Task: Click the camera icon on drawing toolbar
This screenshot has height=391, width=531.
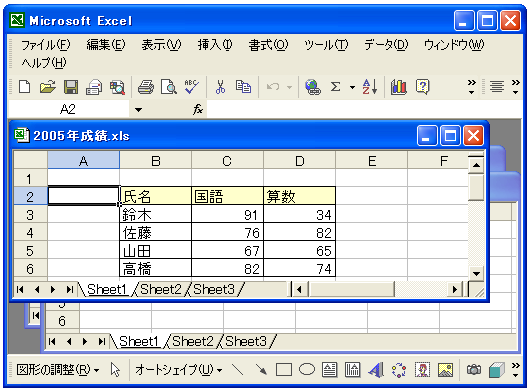Action: pos(474,370)
